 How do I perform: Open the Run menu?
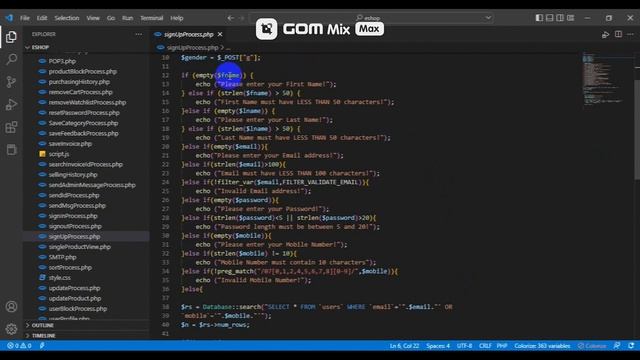127,18
